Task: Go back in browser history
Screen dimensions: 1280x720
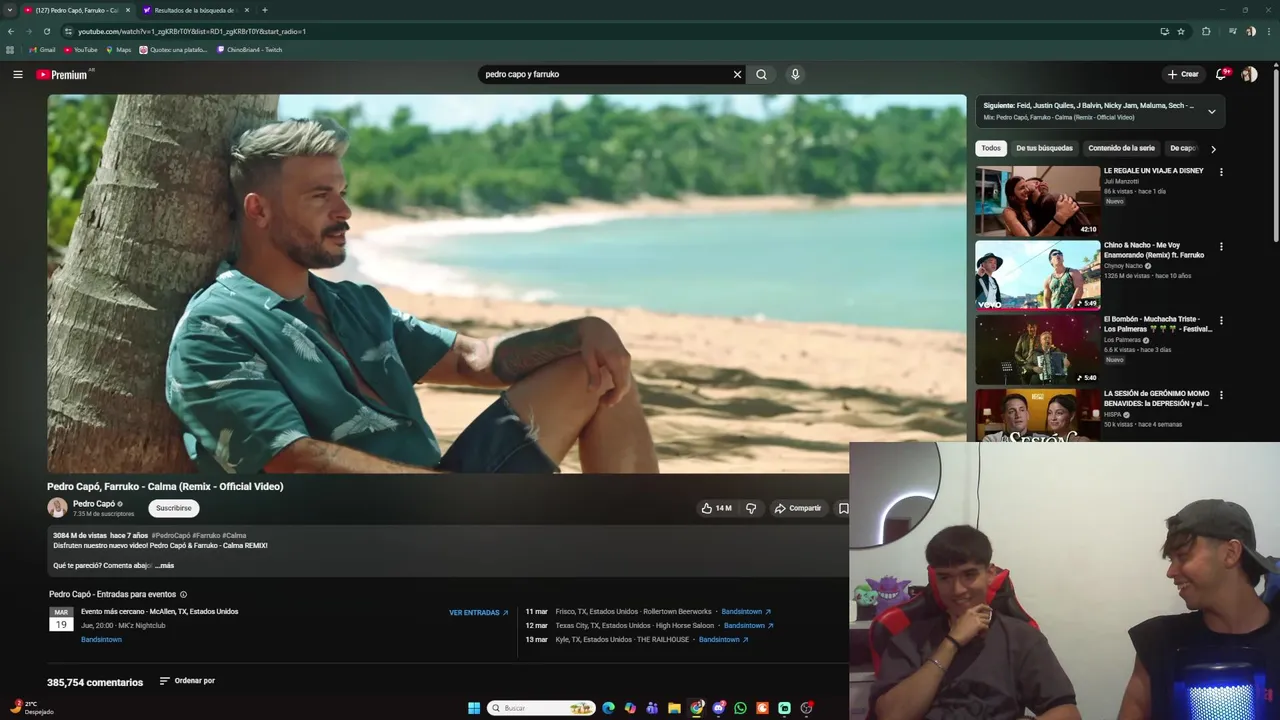Action: [x=10, y=31]
